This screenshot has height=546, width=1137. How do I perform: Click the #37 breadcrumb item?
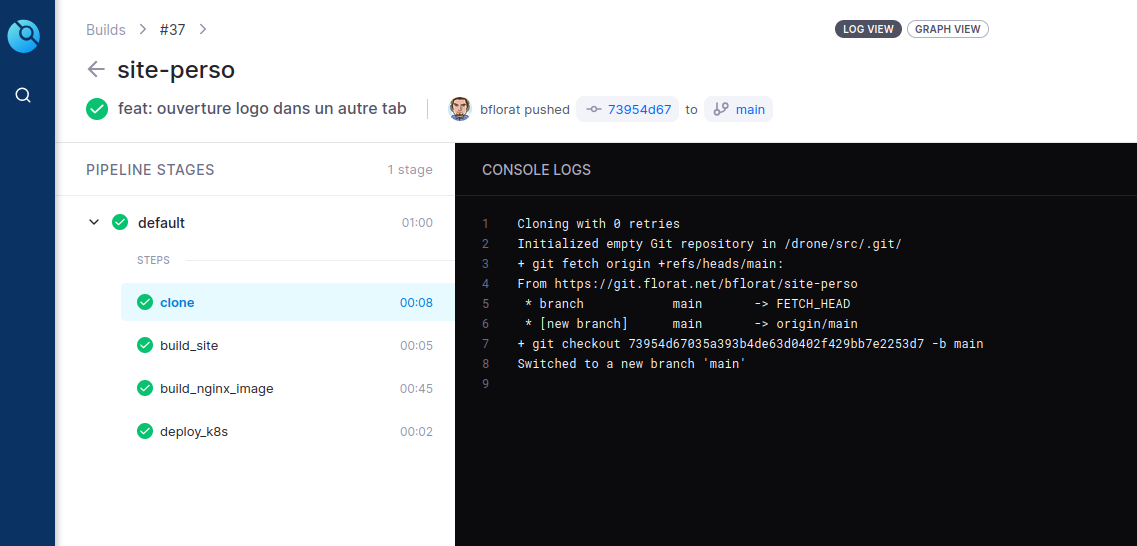point(173,30)
